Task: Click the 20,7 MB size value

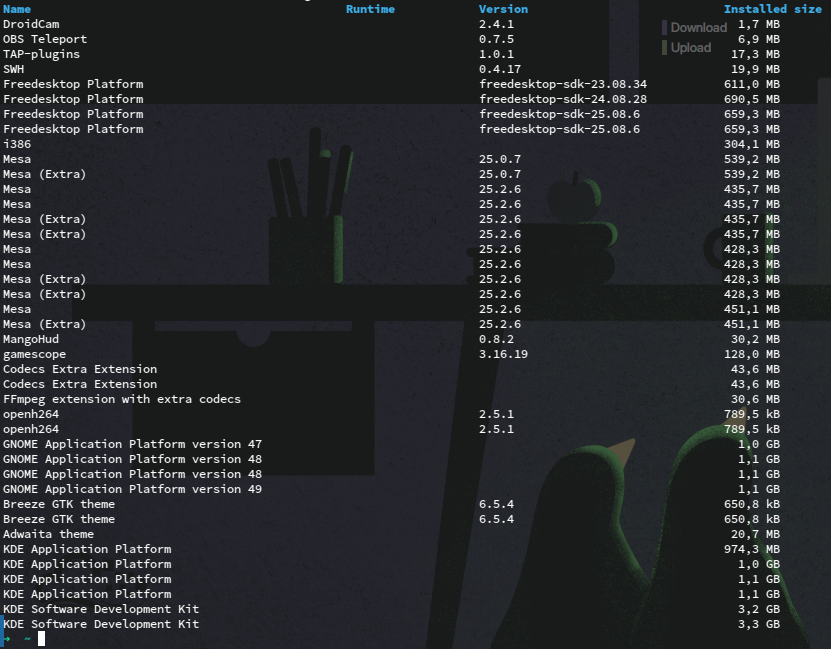Action: point(755,534)
